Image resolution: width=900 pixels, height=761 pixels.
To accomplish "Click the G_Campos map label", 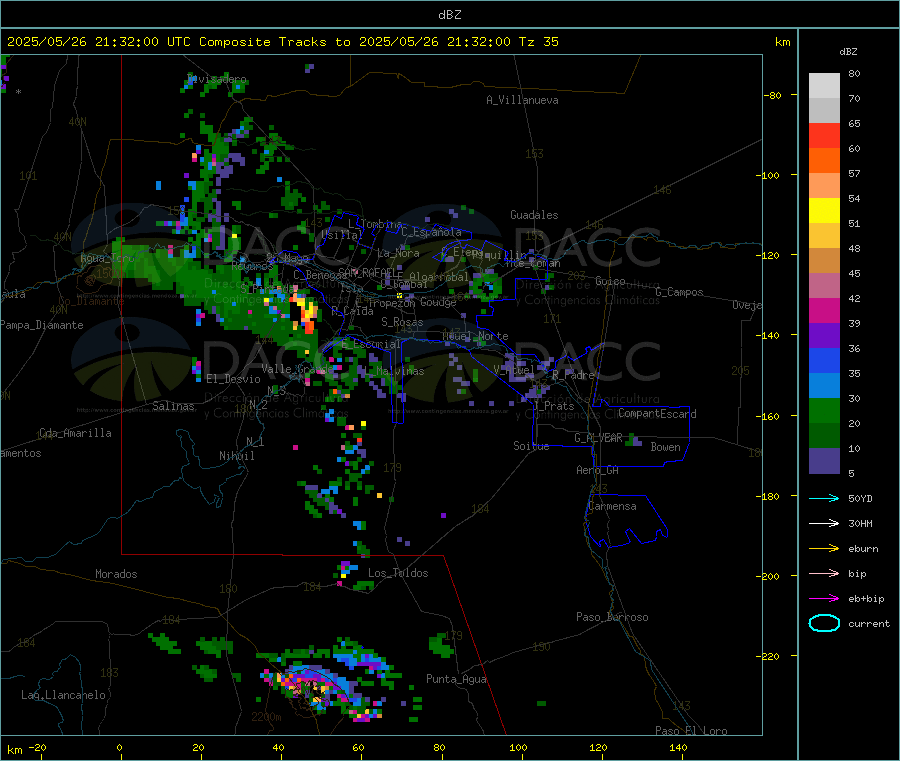I will (679, 292).
